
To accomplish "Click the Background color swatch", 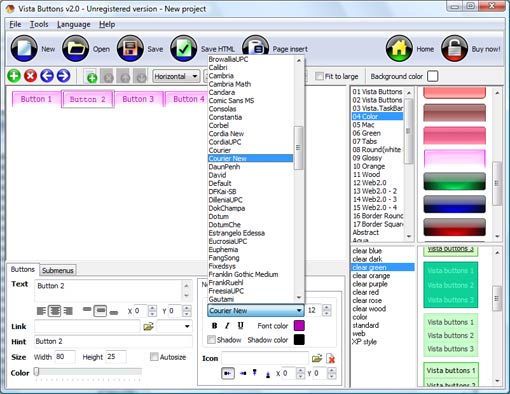I will [432, 76].
